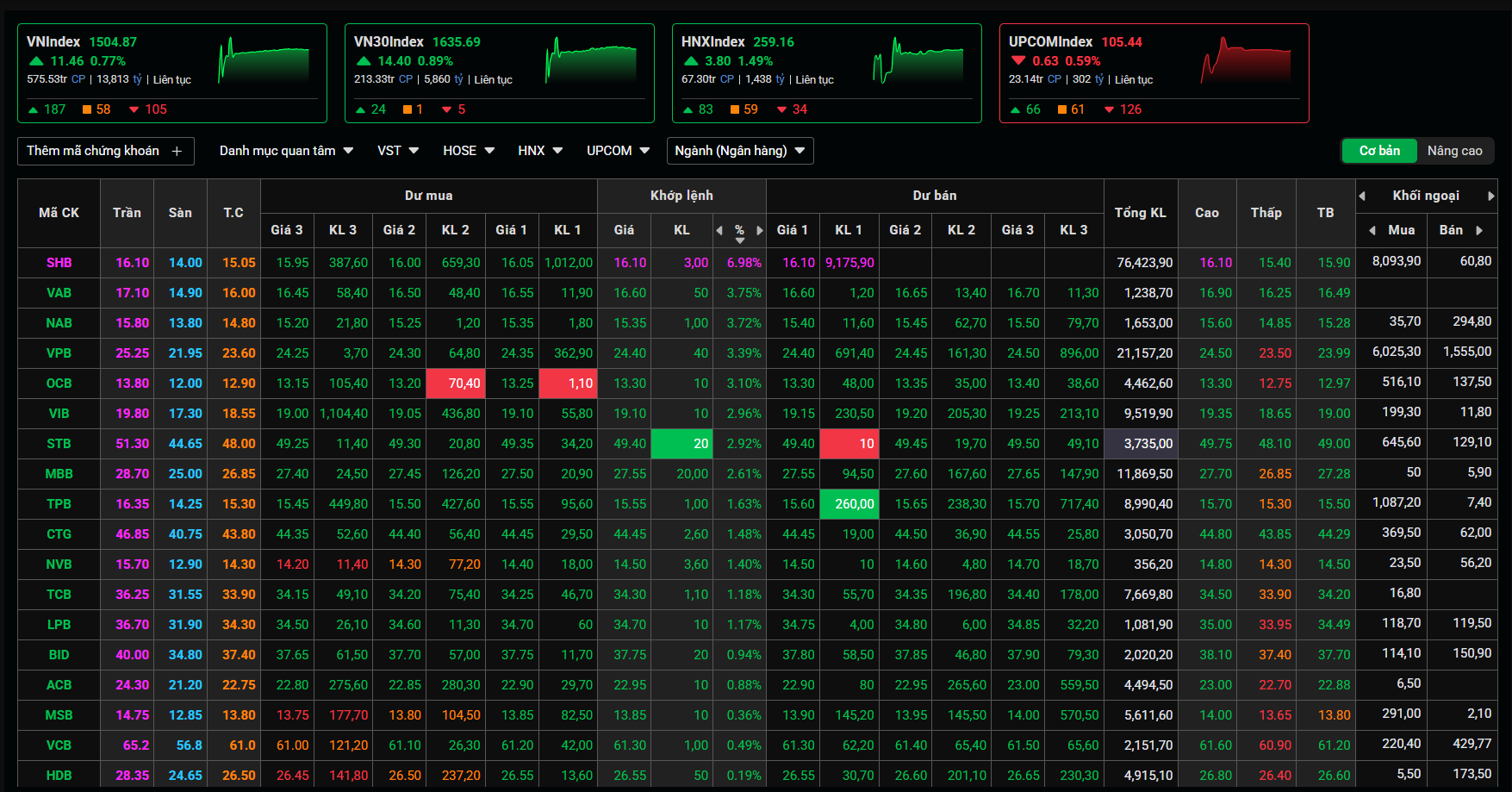Open VN30Index mini chart
Viewport: 1512px width, 792px height.
(x=590, y=59)
